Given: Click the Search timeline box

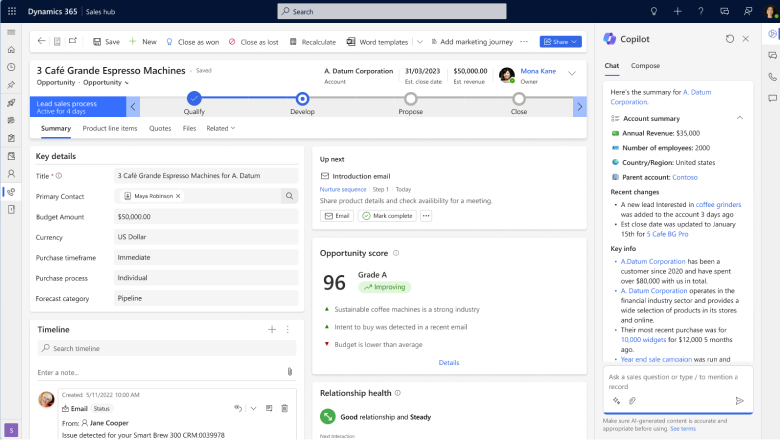Looking at the screenshot, I should [167, 348].
